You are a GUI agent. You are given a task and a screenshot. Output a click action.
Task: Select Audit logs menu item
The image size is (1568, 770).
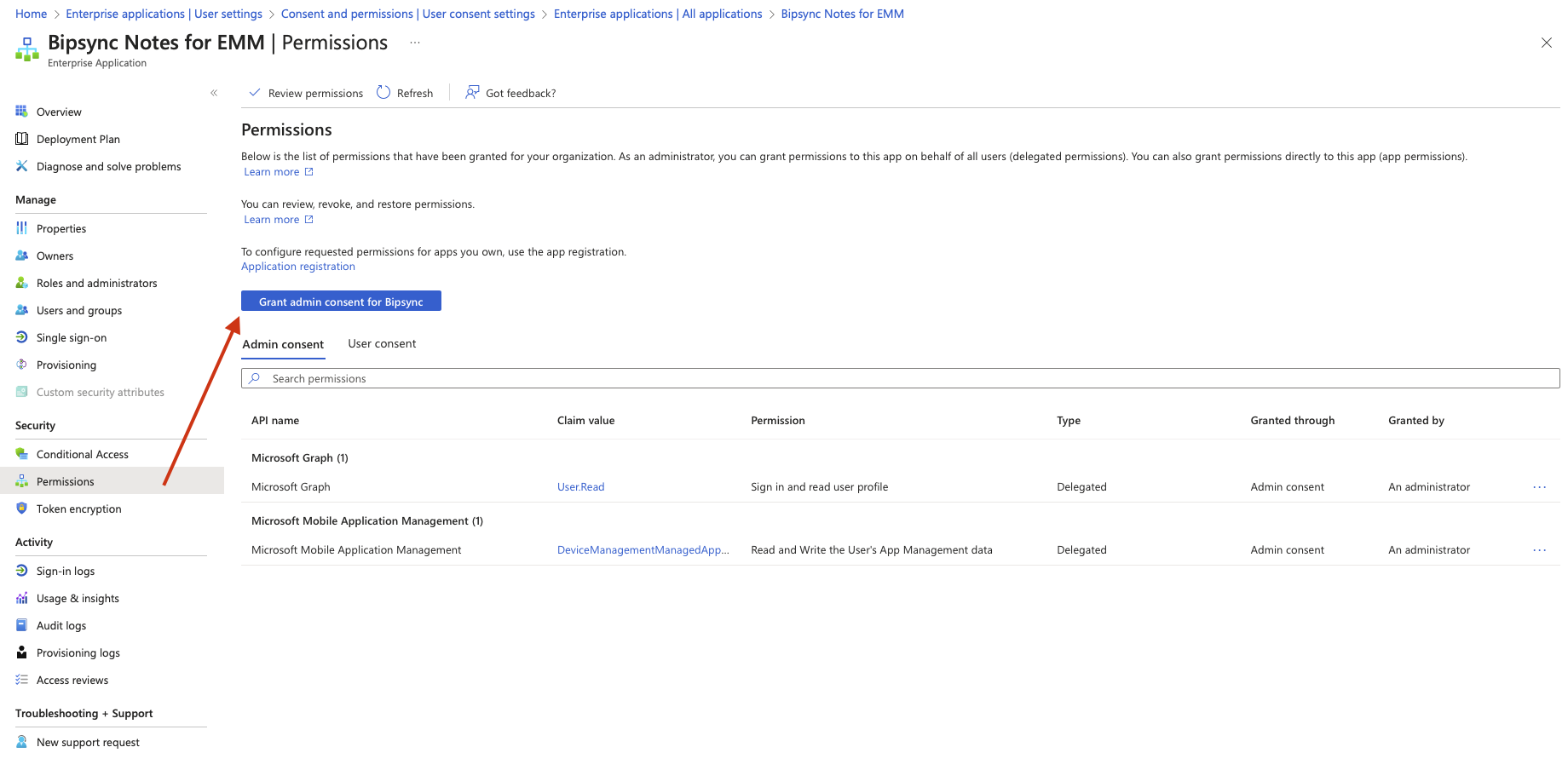click(61, 625)
